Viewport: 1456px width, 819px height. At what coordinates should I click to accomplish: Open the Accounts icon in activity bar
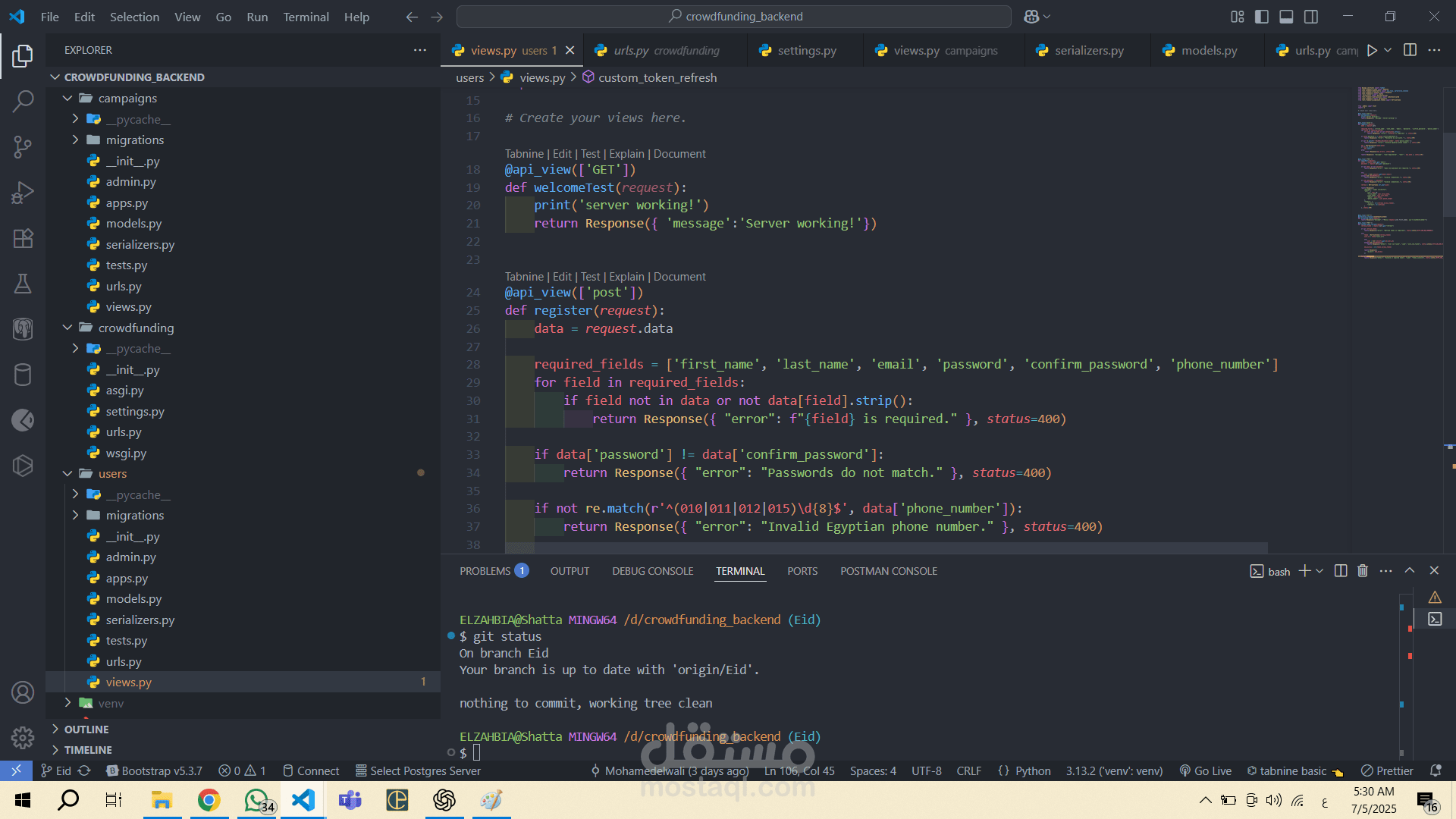[23, 692]
